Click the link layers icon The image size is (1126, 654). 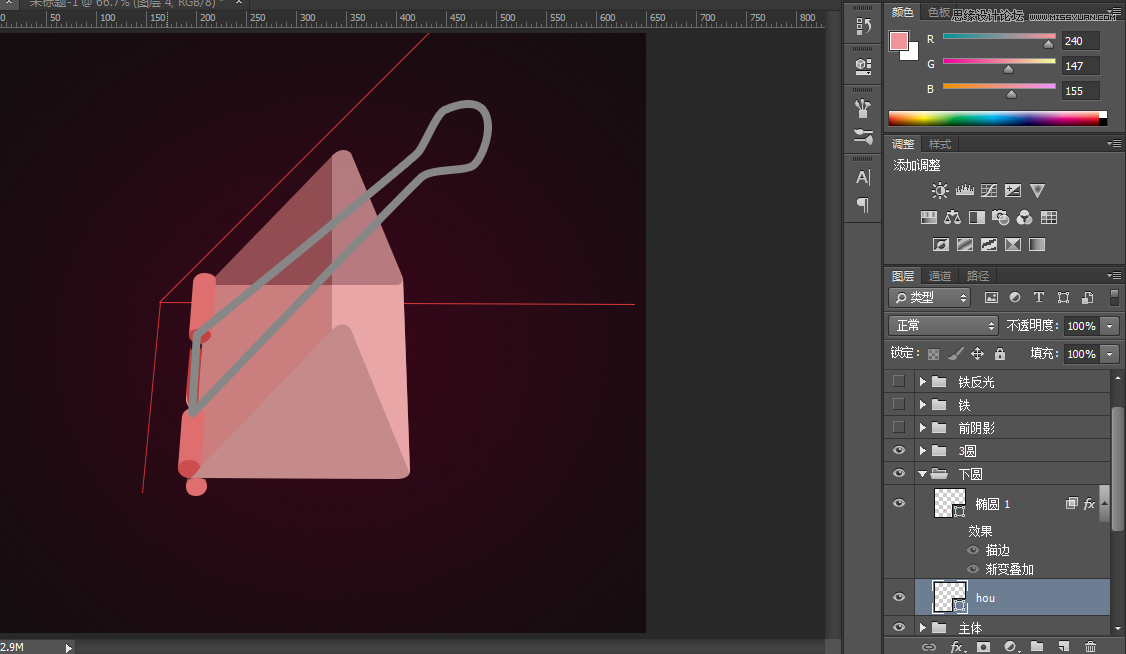pyautogui.click(x=929, y=647)
